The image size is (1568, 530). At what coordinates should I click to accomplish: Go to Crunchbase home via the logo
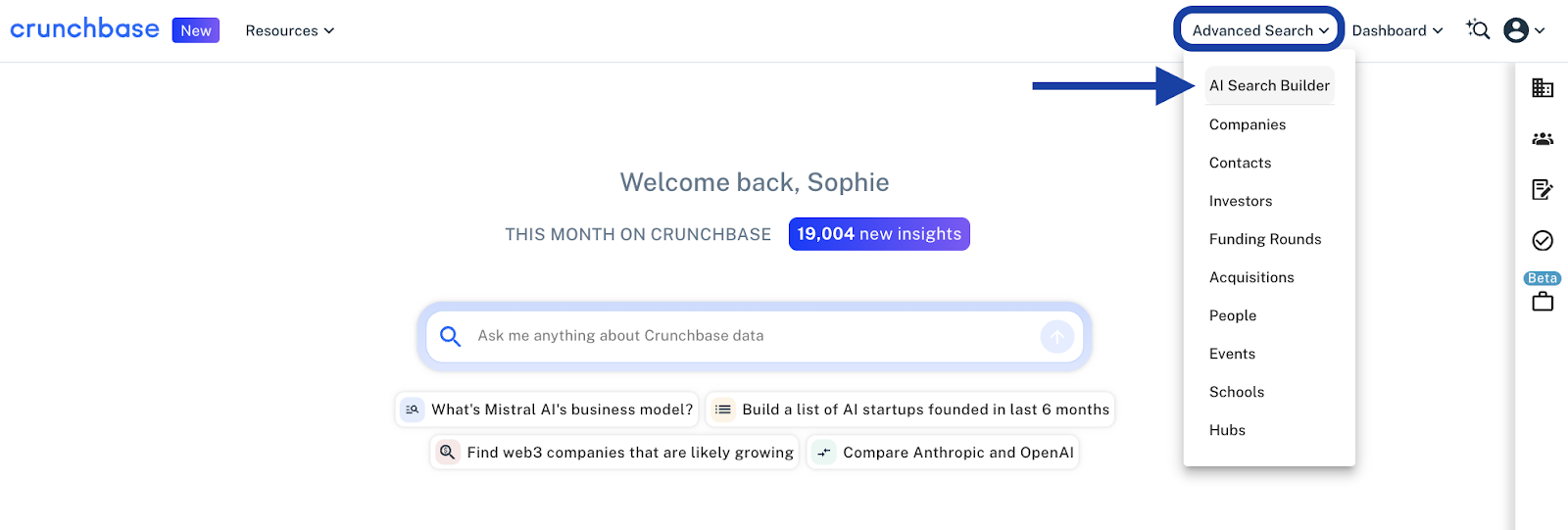pyautogui.click(x=84, y=28)
